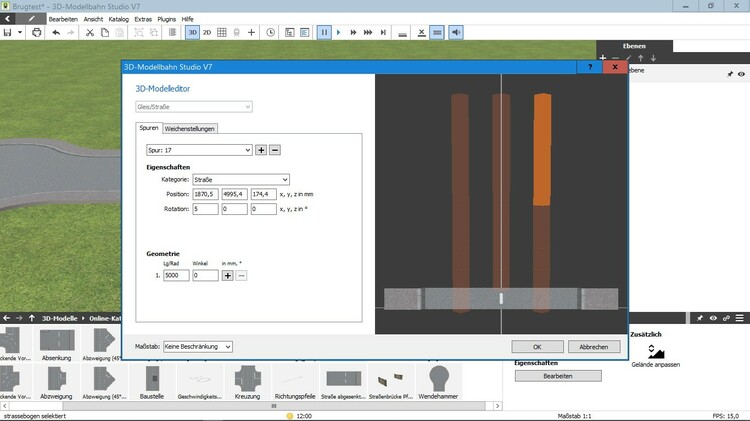
Task: Open the Katalog menu
Action: (119, 19)
